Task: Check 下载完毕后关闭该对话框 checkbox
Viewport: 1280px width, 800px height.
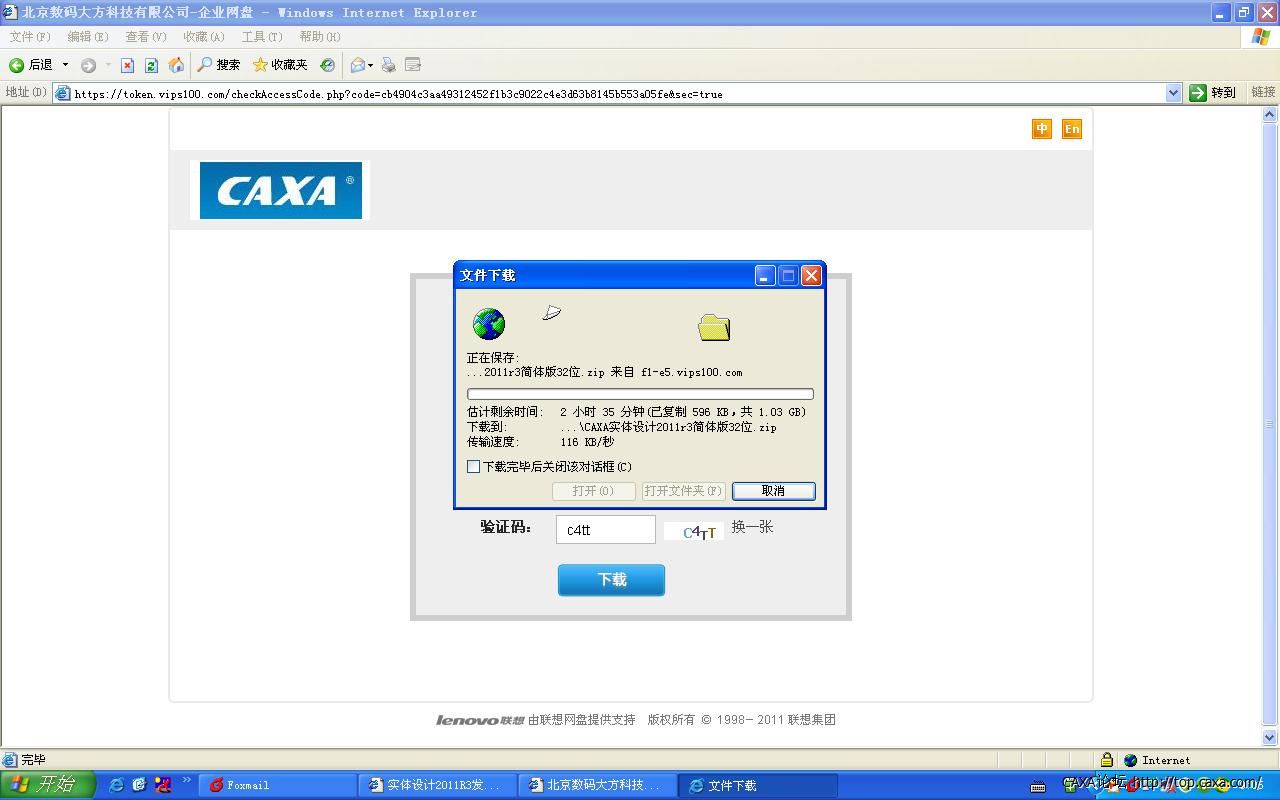Action: coord(474,467)
